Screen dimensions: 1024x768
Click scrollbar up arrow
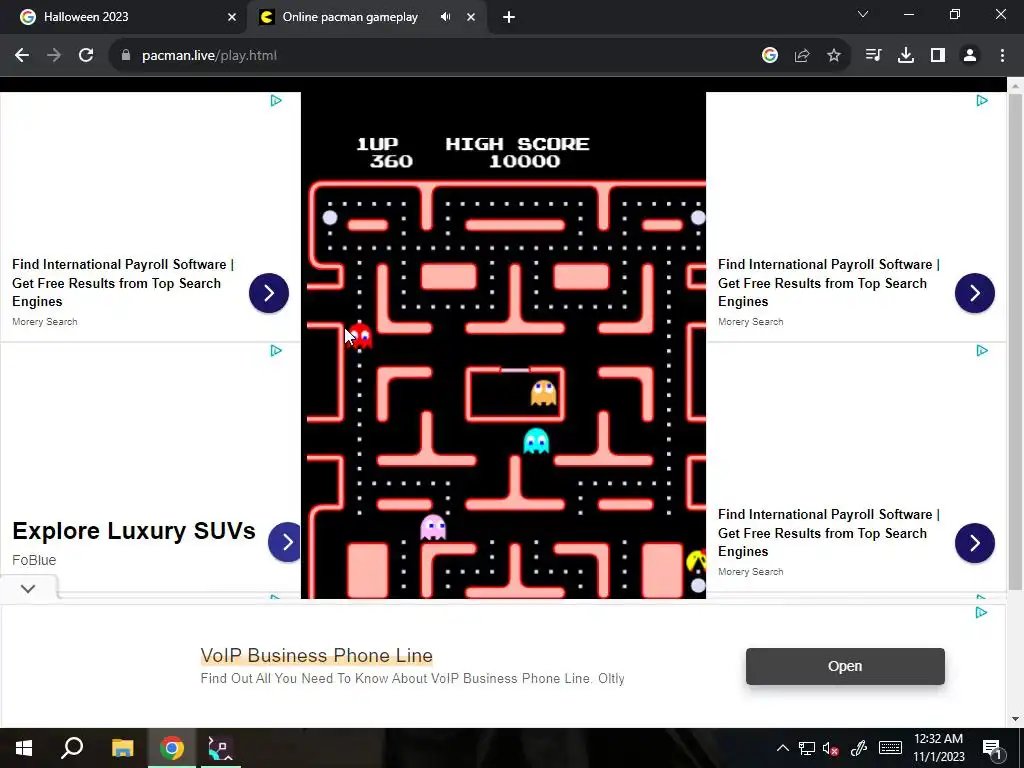[x=1015, y=85]
